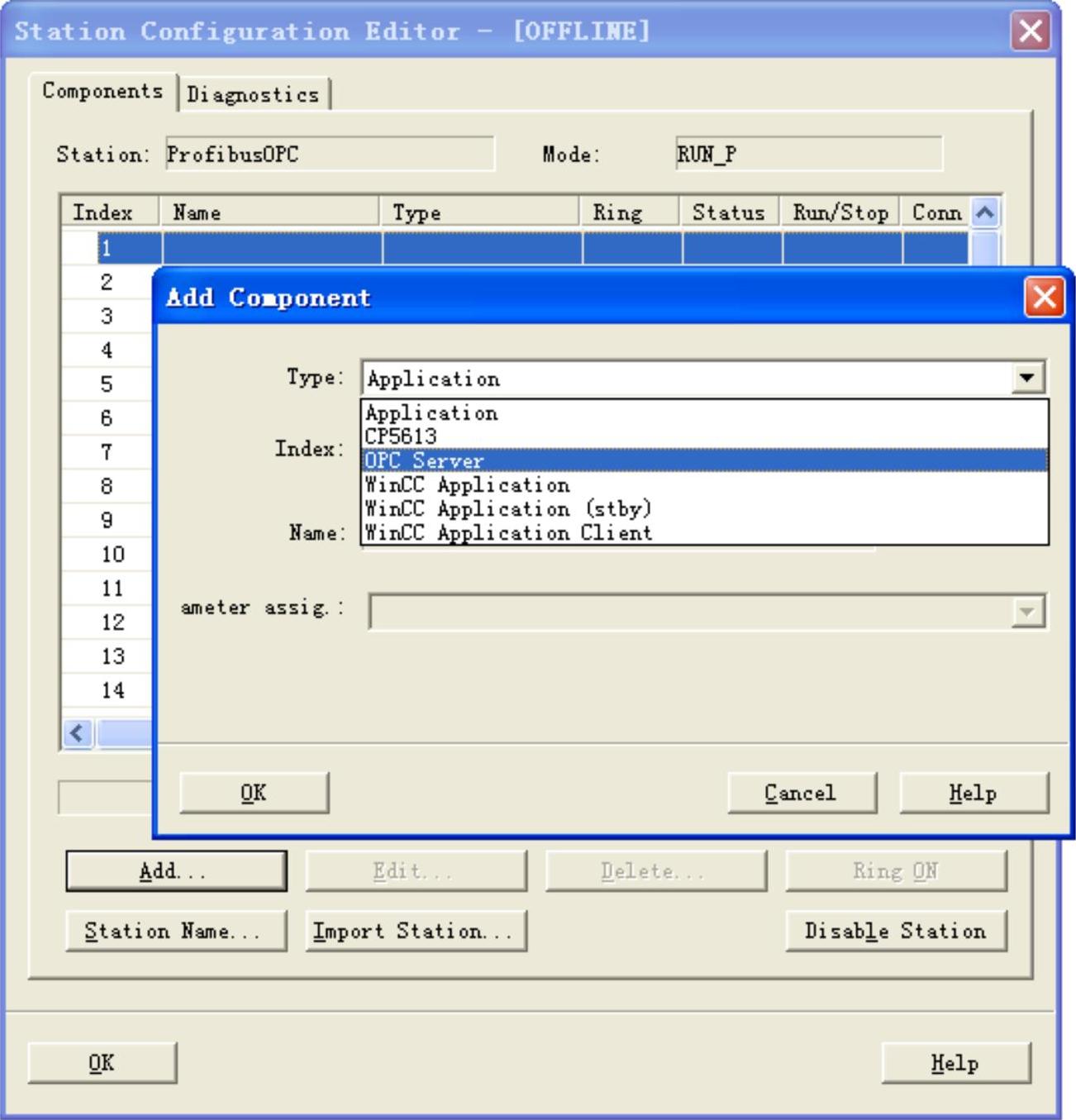Select index row 3 in the table
Screen dimensions: 1076x1120
pos(107,316)
